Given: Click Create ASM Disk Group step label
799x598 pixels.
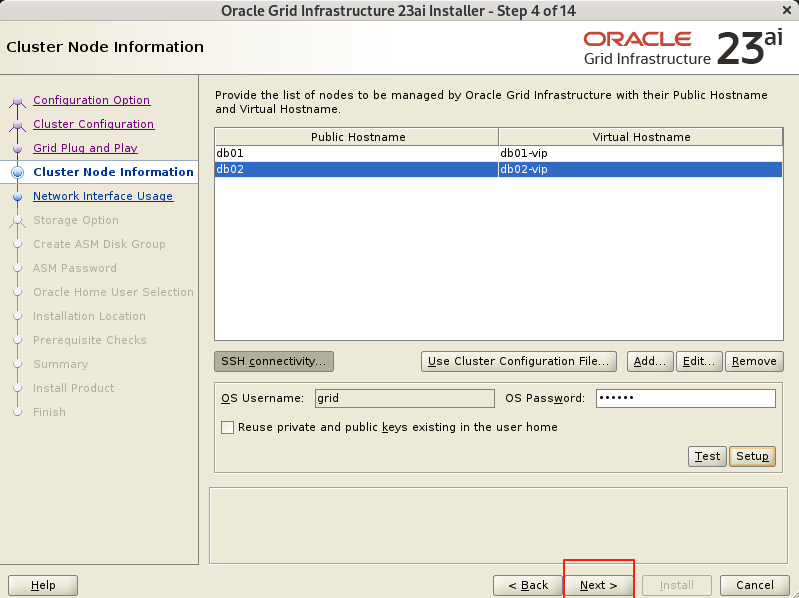Looking at the screenshot, I should point(99,244).
